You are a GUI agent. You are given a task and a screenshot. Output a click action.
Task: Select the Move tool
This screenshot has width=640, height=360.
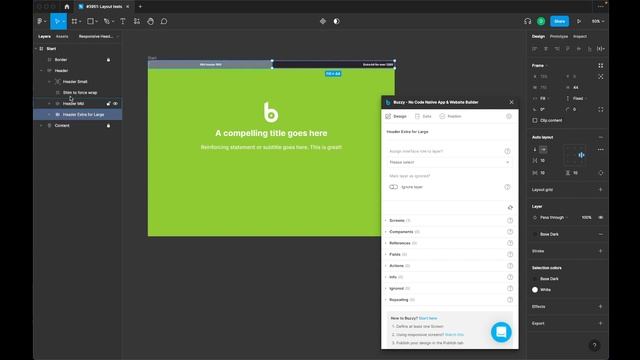[57, 21]
